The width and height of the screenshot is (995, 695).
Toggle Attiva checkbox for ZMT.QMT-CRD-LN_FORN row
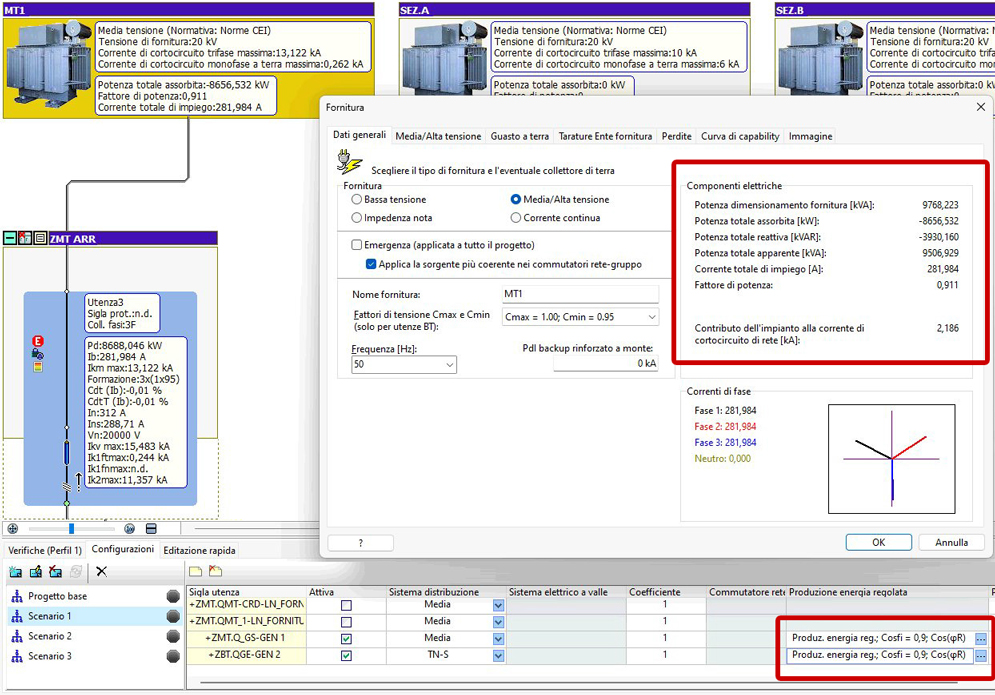tap(346, 606)
